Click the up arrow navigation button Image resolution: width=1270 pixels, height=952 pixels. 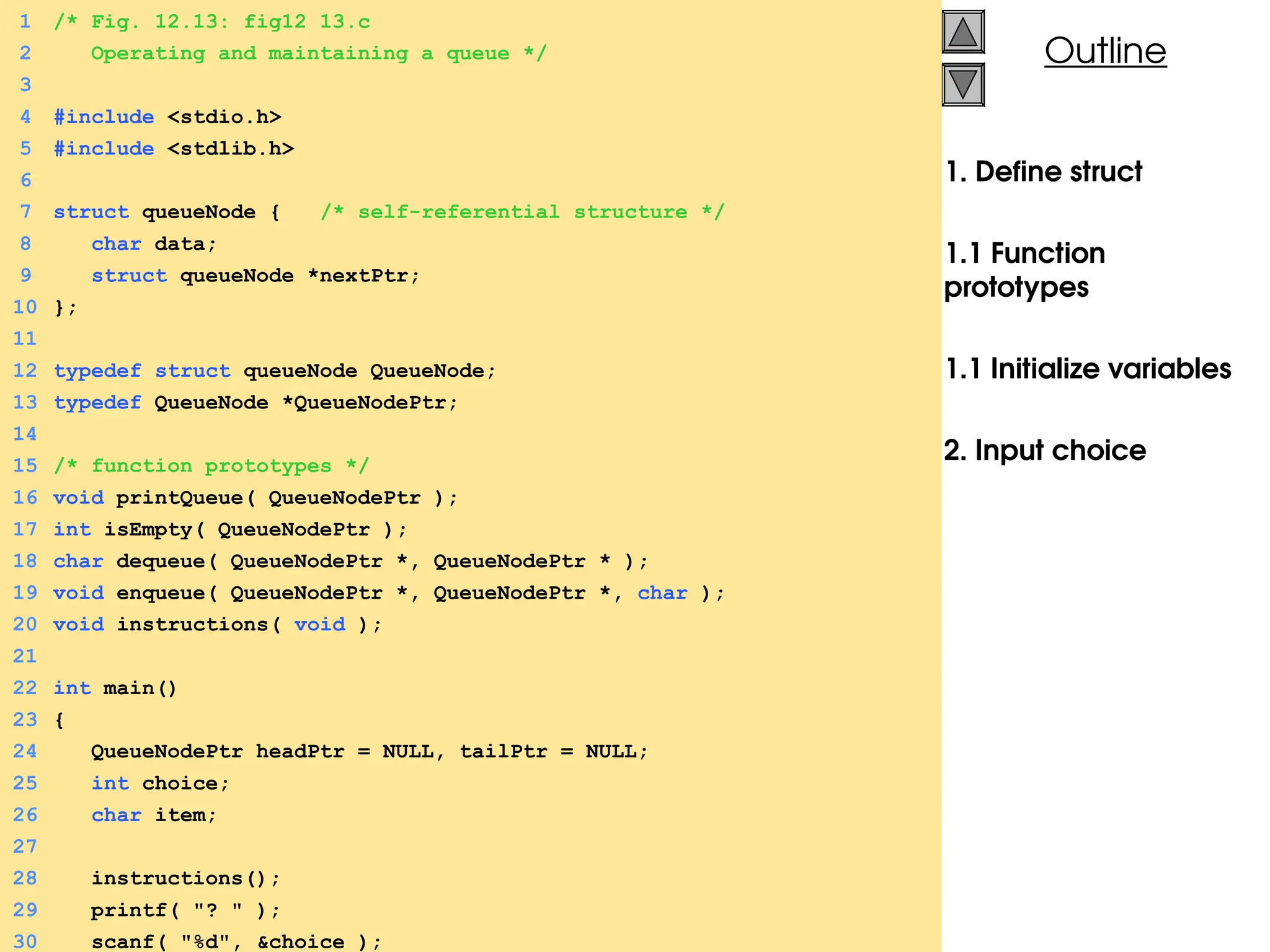[x=963, y=32]
